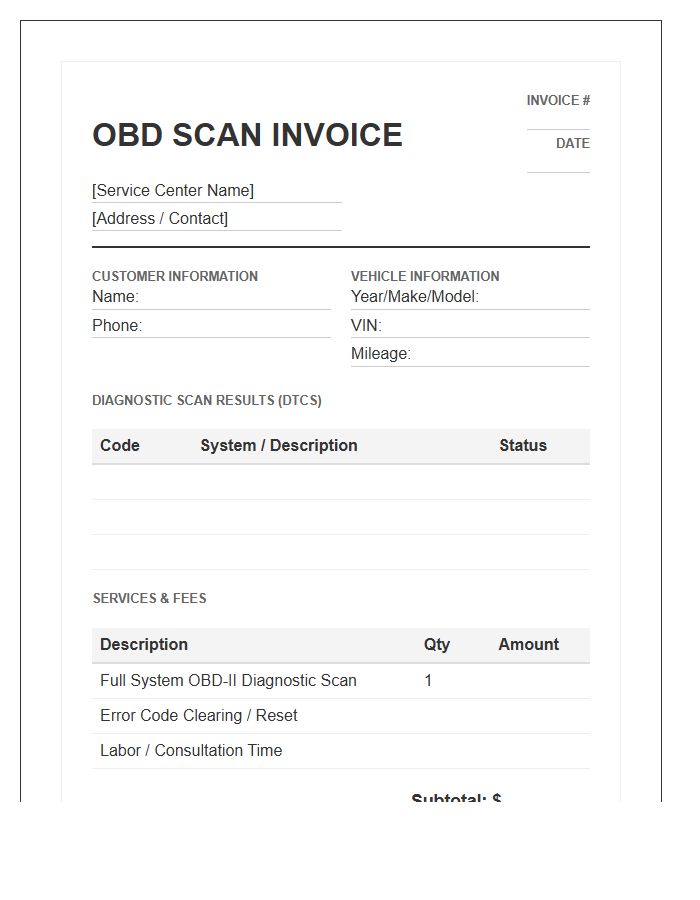Screen dimensions: 700x900
Task: Click the DATE label
Action: coord(573,143)
